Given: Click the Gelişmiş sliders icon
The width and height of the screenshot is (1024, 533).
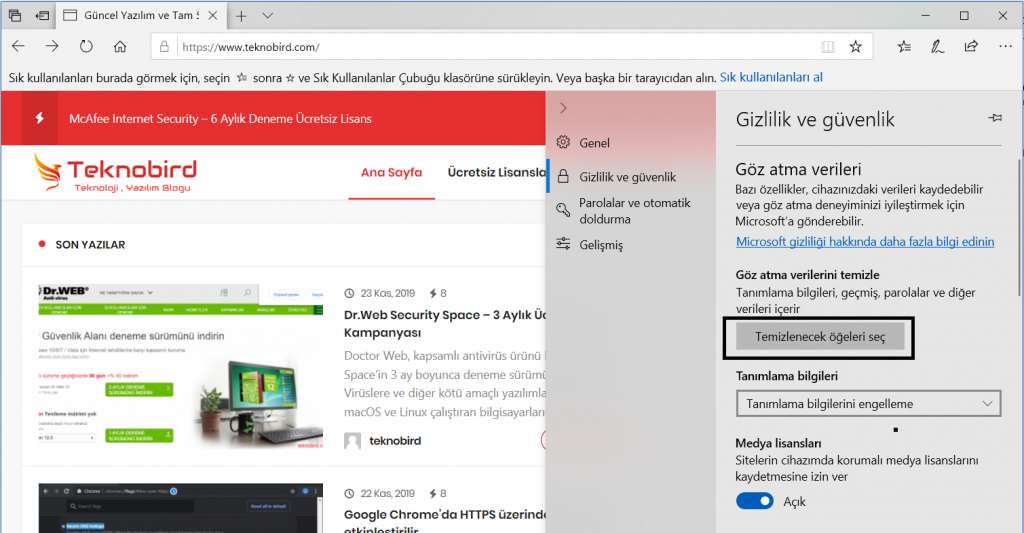Looking at the screenshot, I should 563,244.
